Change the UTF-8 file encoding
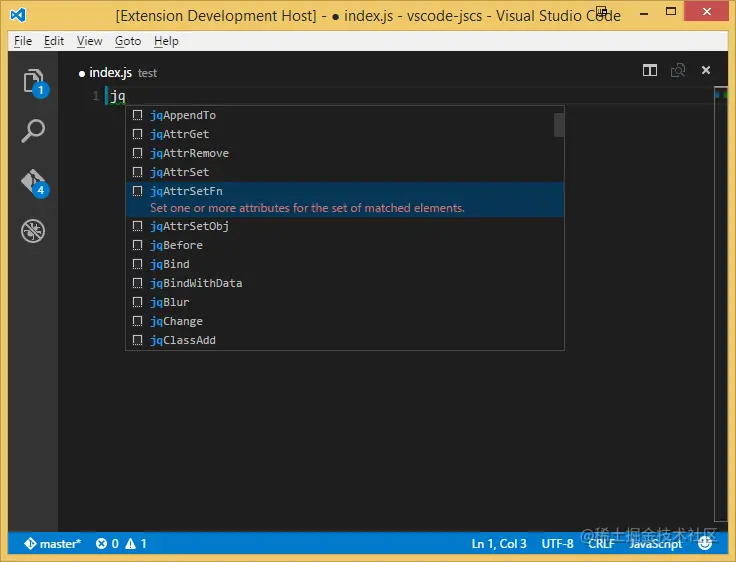 (557, 544)
